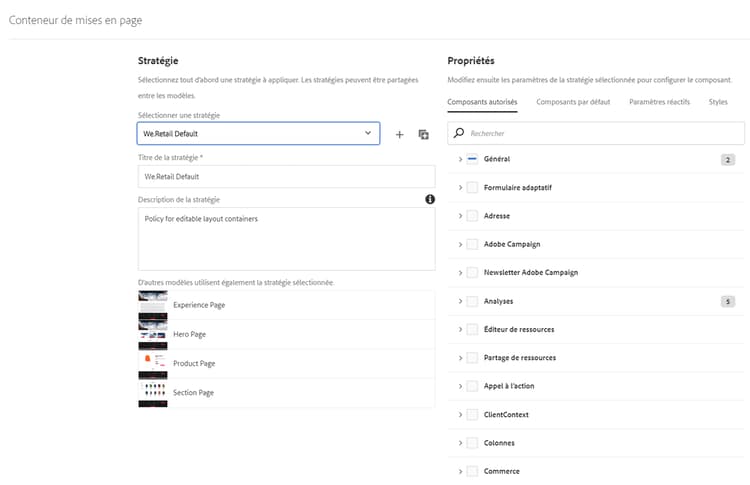Open the Paramètres réactifs tab
This screenshot has height=485, width=750.
point(660,102)
